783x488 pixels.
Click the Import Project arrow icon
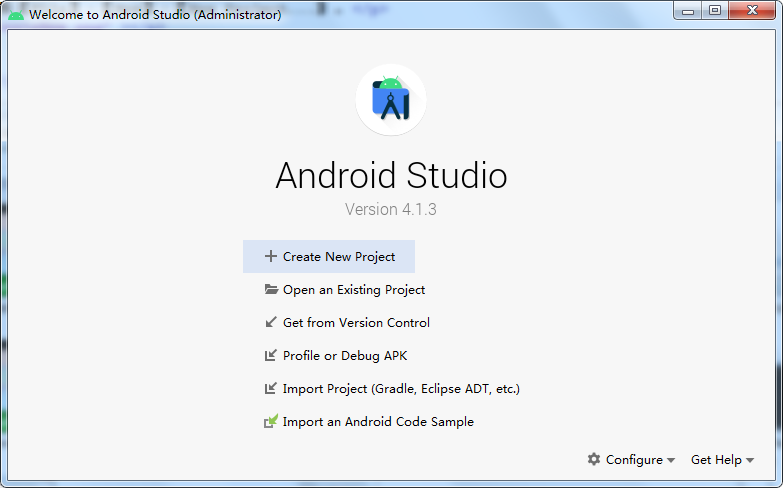tap(271, 388)
